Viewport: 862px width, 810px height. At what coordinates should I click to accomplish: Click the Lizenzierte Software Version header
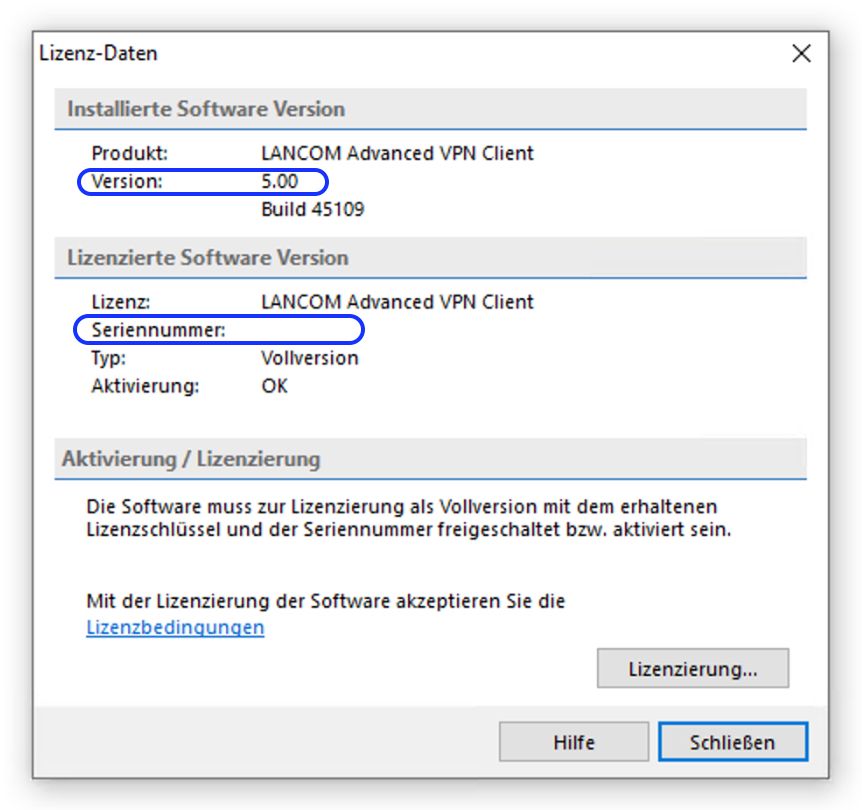[x=208, y=257]
